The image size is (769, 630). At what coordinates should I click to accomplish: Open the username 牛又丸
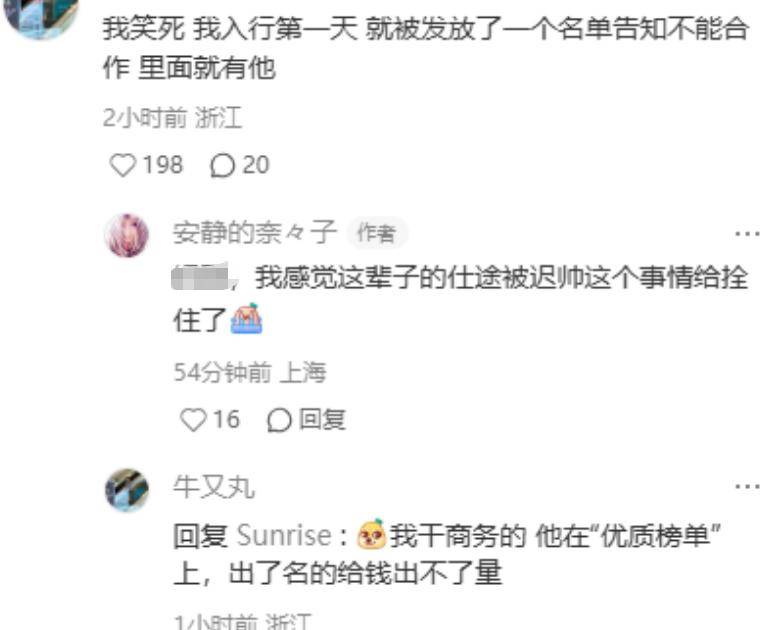pos(214,487)
